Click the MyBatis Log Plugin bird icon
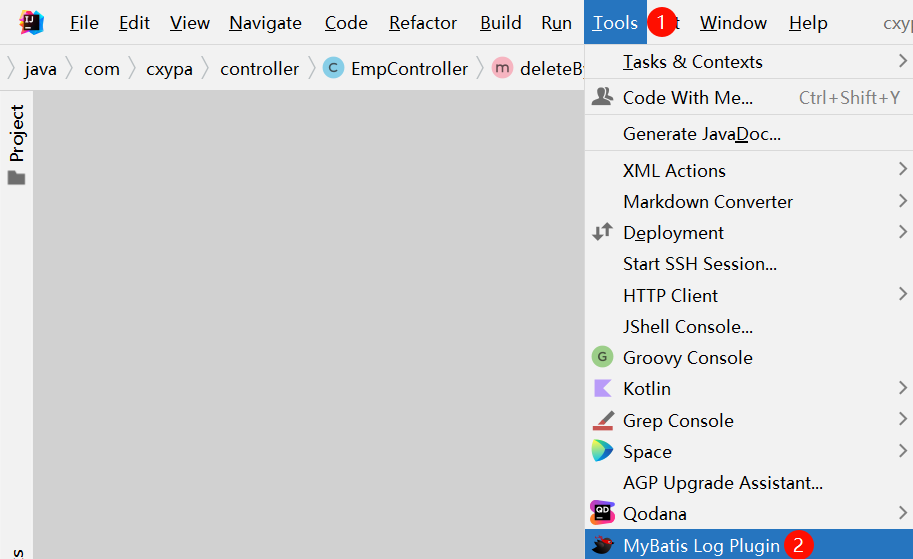 (602, 545)
